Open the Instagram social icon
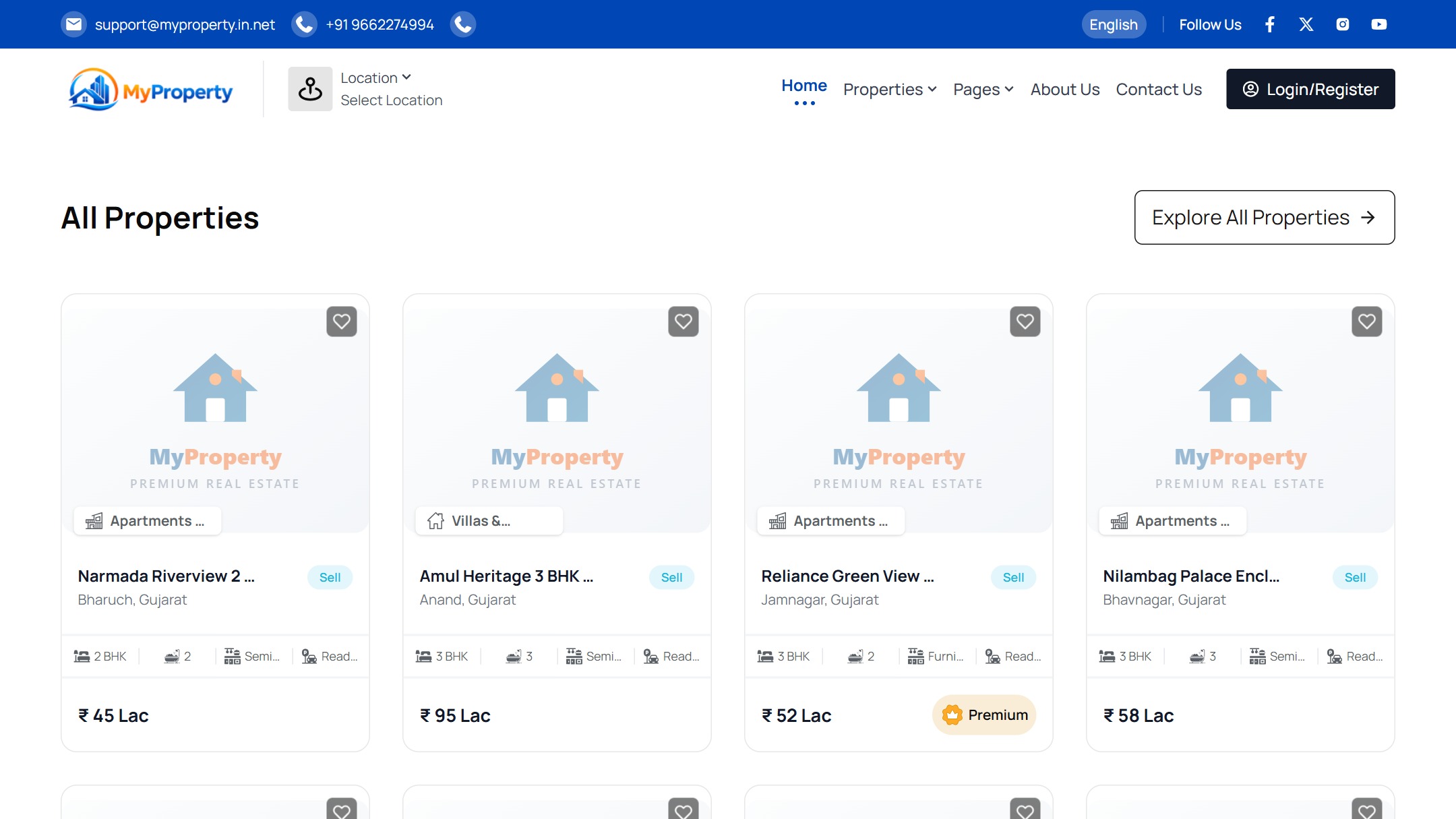This screenshot has width=1456, height=819. (1343, 24)
